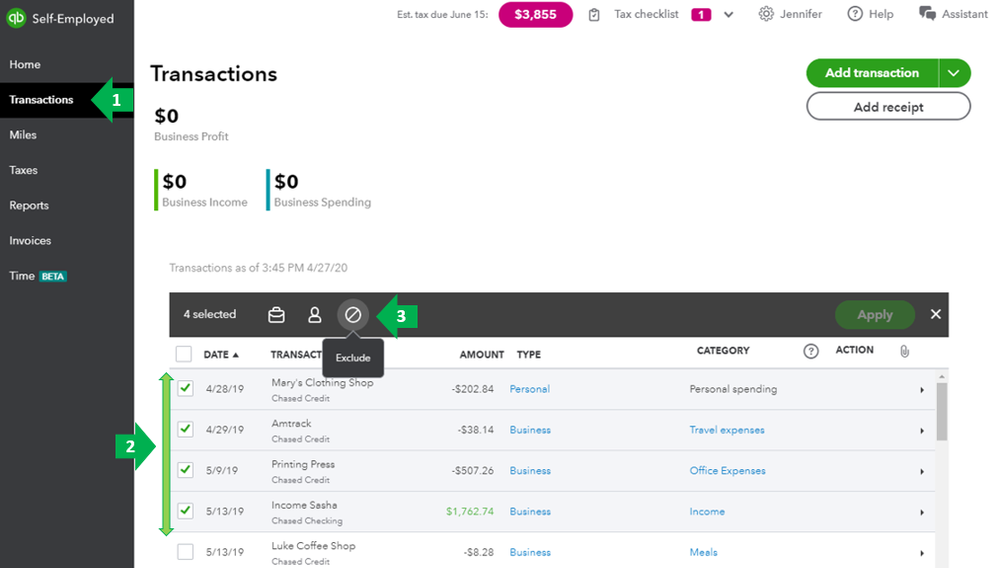Click the CATEGORY column header
Viewport: 999px width, 568px height.
(x=723, y=351)
